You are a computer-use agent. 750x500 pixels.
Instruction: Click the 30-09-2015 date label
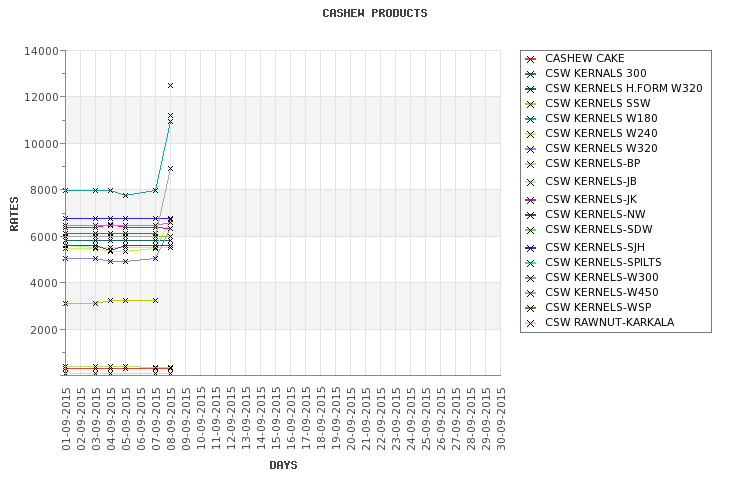click(x=501, y=419)
